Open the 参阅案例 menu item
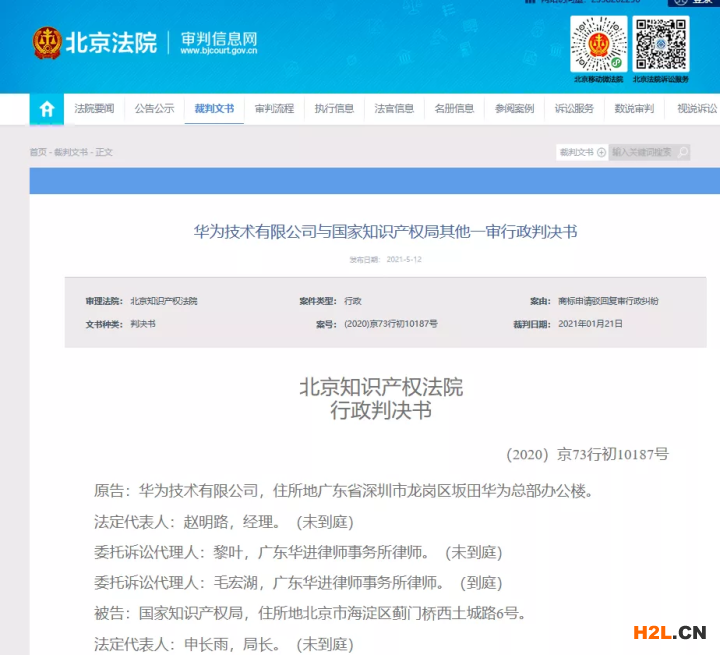 [x=514, y=109]
